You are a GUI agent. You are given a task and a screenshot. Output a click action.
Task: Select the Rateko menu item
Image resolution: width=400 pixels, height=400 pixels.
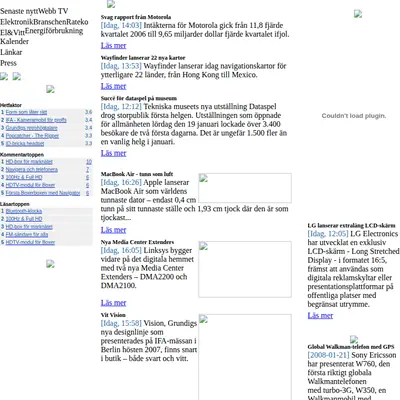77,22
